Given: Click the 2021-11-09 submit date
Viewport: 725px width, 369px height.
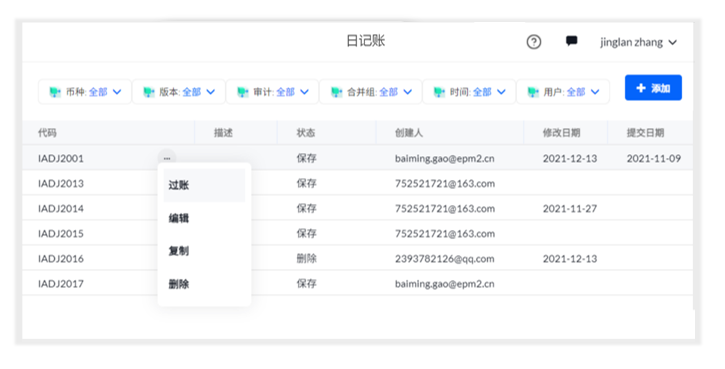Looking at the screenshot, I should (654, 158).
